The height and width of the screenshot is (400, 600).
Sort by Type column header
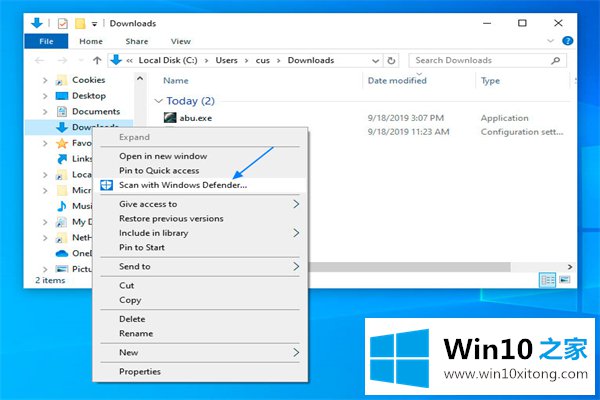pos(490,81)
